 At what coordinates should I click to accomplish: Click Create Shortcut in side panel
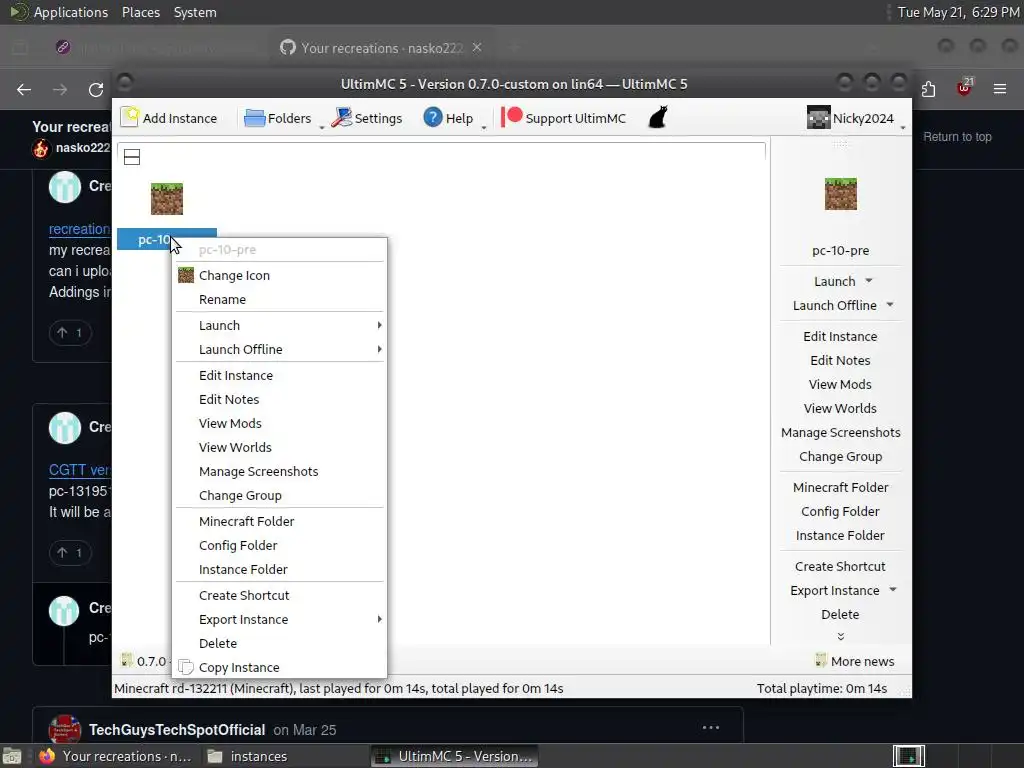pos(840,566)
